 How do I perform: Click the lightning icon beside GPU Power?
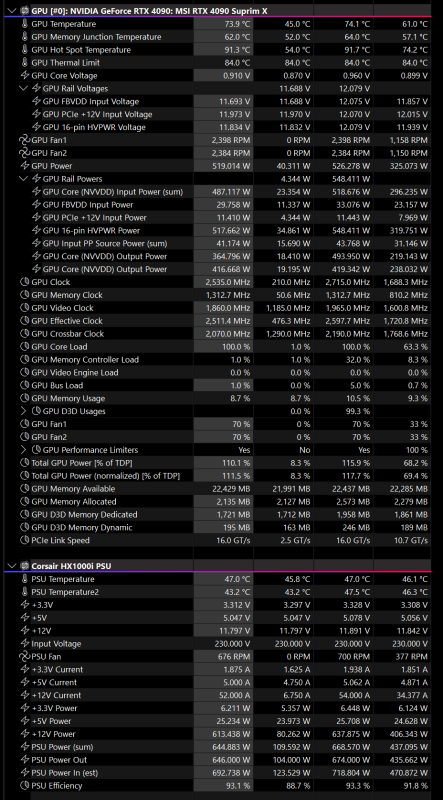click(x=25, y=166)
